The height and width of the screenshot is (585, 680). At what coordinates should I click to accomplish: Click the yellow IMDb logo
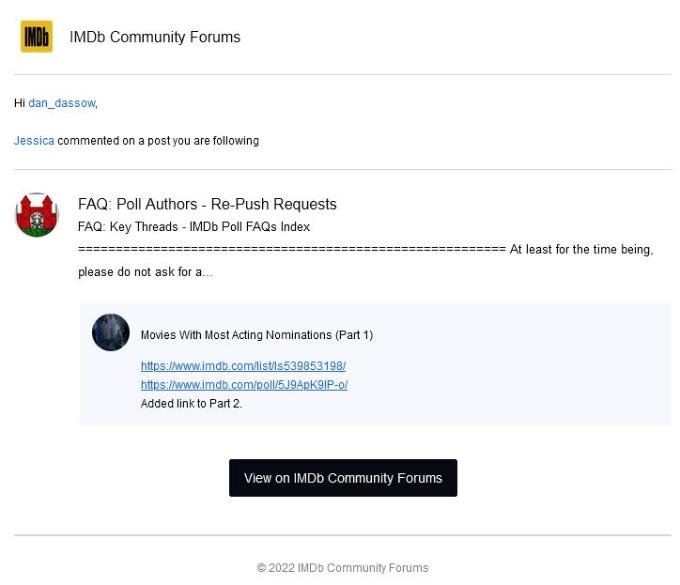point(37,37)
